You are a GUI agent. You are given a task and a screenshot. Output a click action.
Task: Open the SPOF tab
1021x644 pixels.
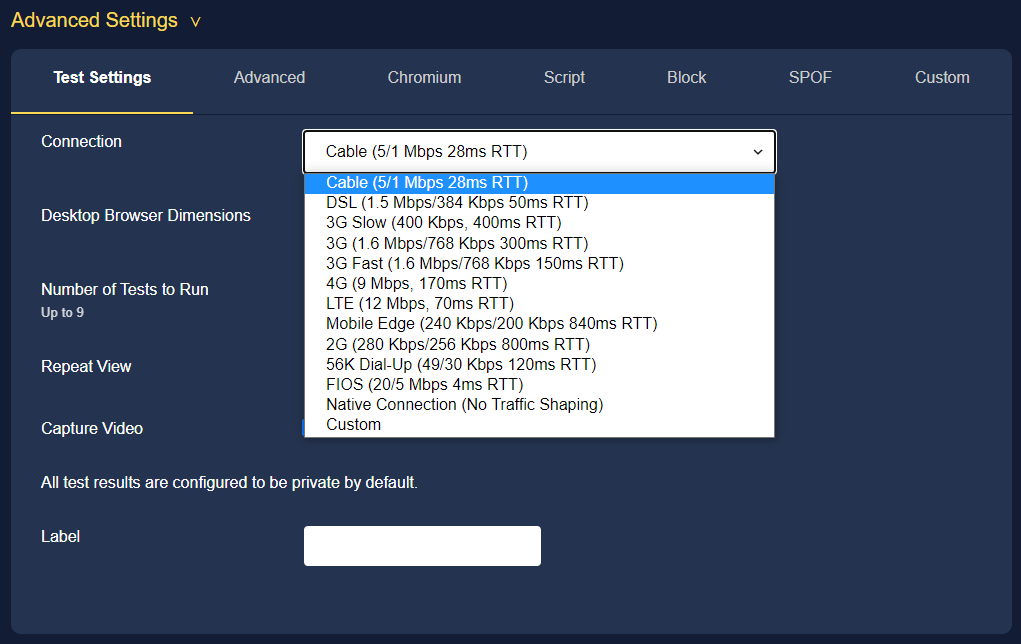[810, 77]
